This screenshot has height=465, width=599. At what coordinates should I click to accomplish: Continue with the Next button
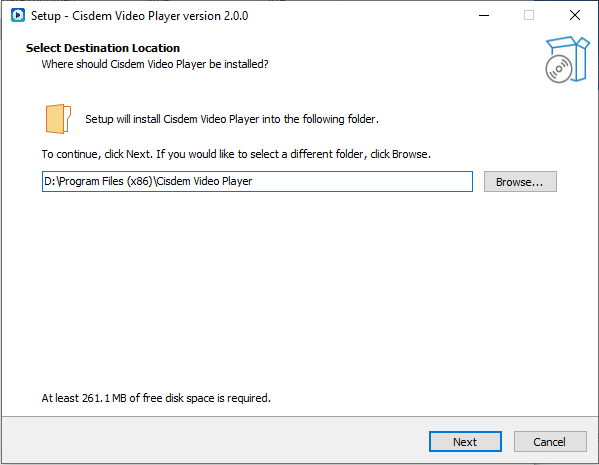[x=465, y=442]
